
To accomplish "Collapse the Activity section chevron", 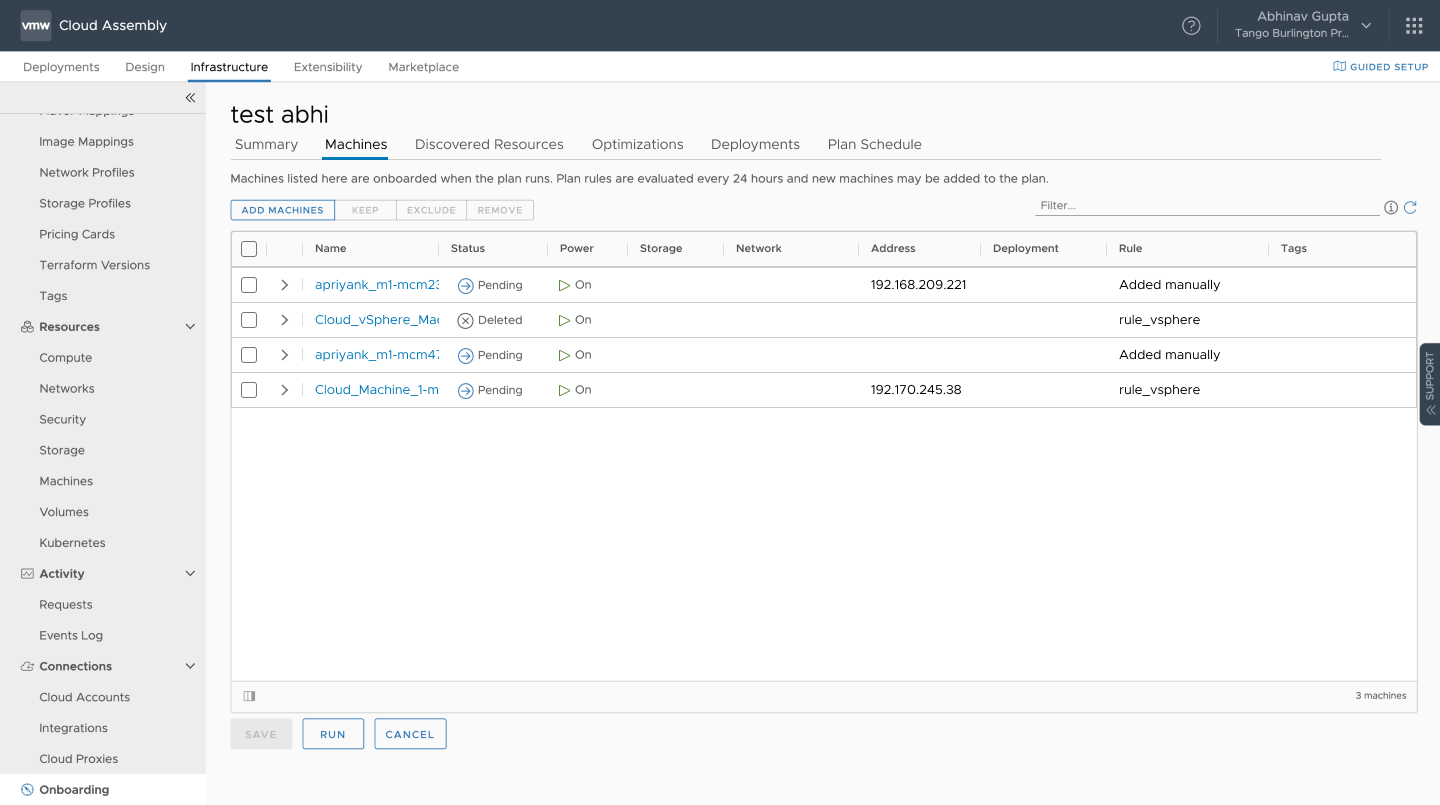I will [190, 574].
